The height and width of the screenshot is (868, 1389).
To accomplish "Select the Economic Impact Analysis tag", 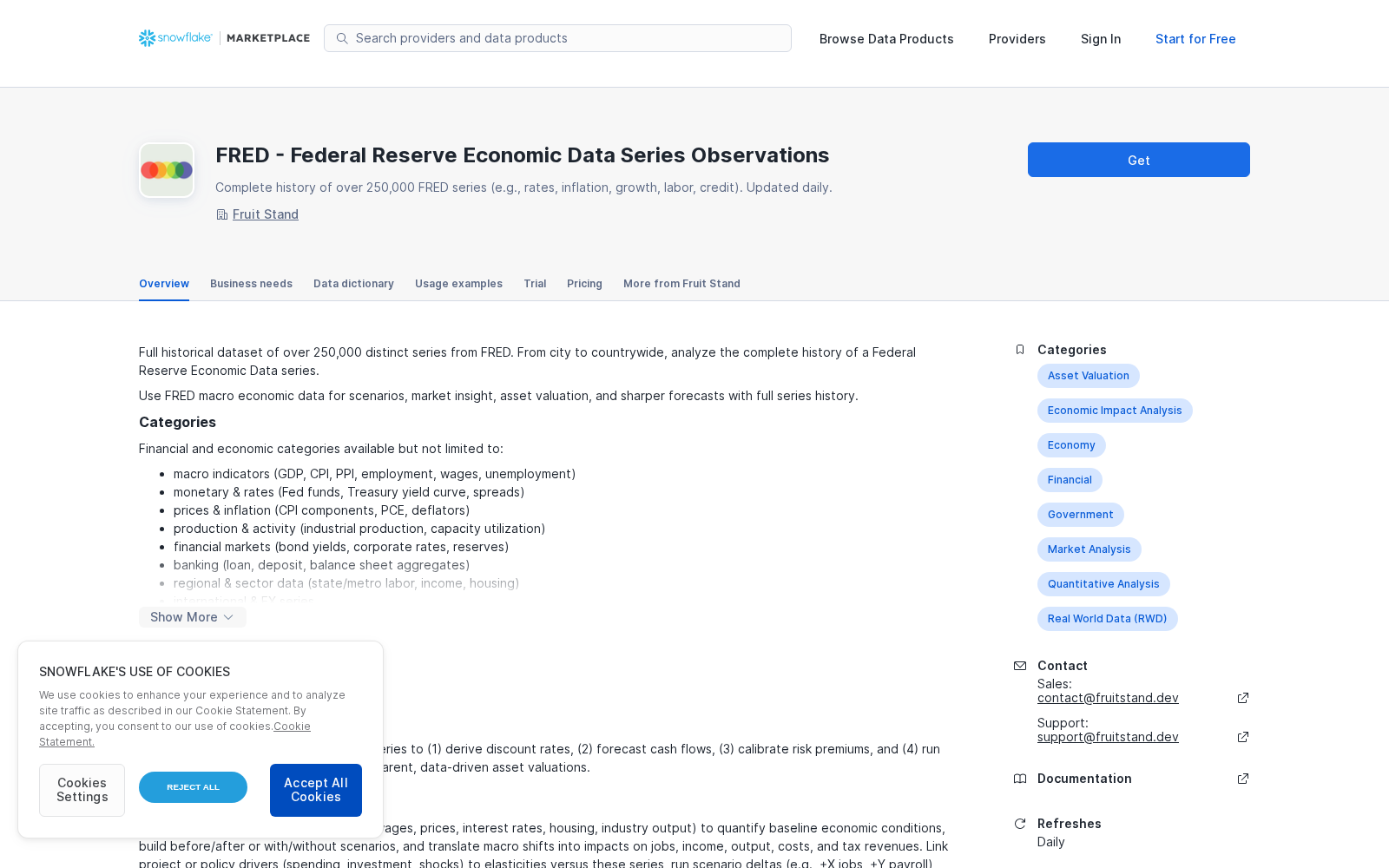I will pyautogui.click(x=1115, y=411).
